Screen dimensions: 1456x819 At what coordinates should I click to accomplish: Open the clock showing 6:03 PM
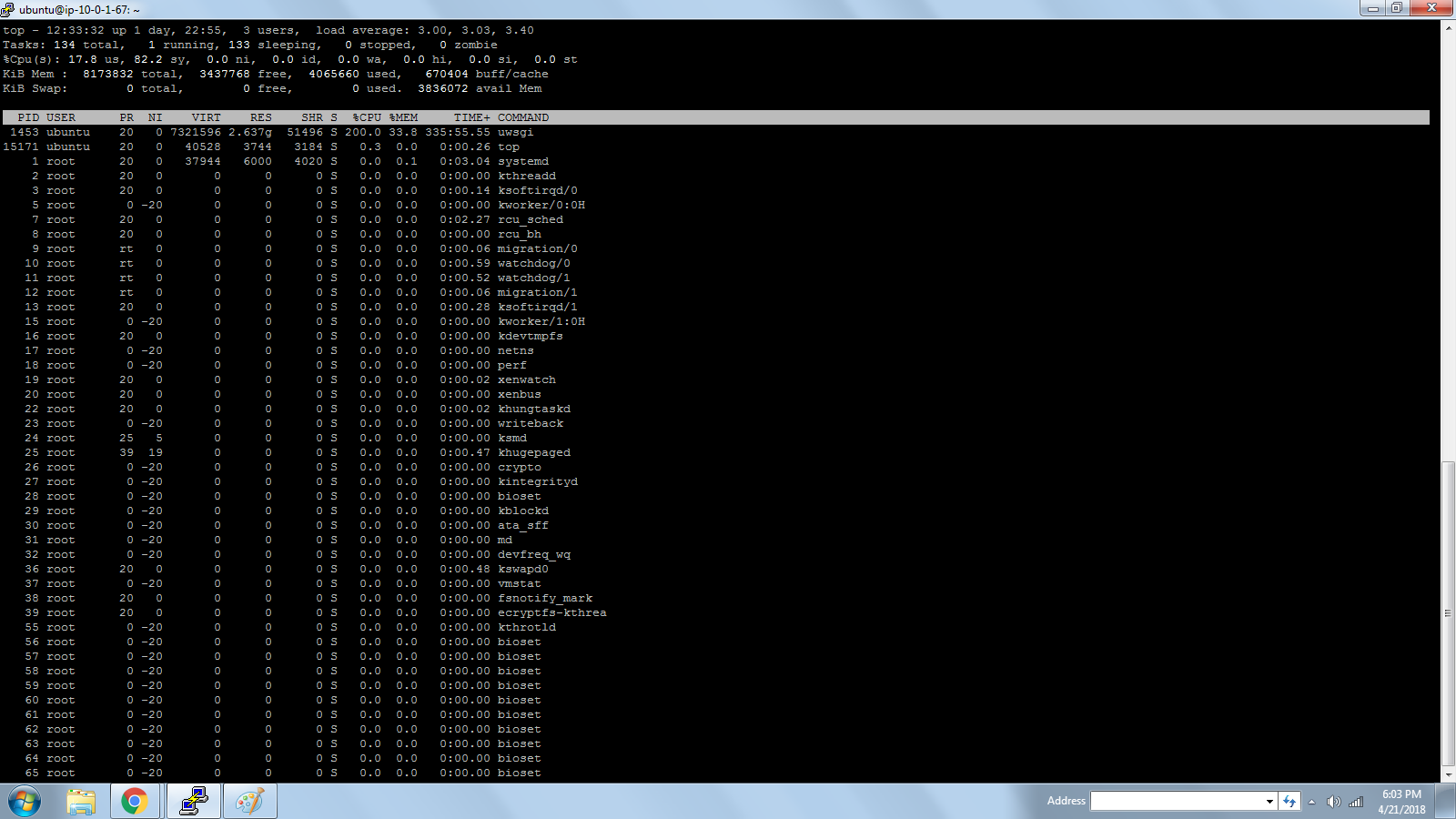[1401, 802]
